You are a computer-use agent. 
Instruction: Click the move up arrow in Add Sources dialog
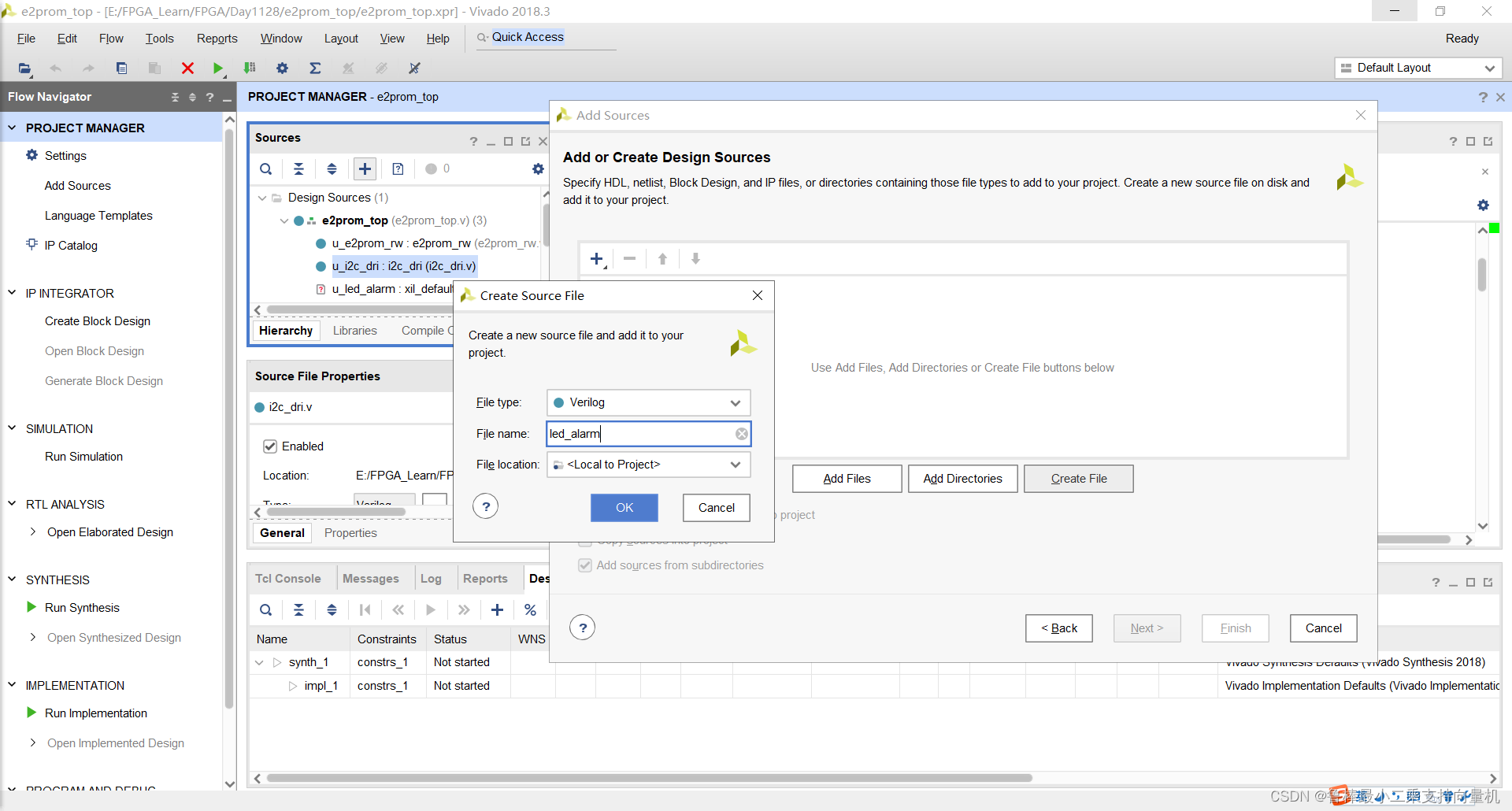(x=662, y=258)
